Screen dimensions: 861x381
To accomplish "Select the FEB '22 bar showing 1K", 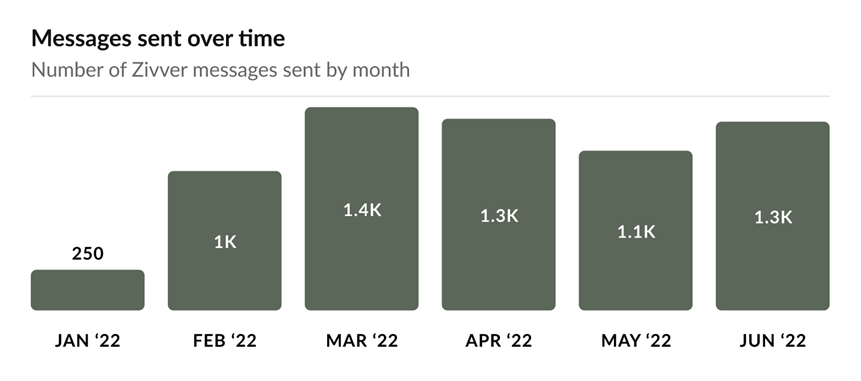I will click(x=225, y=240).
